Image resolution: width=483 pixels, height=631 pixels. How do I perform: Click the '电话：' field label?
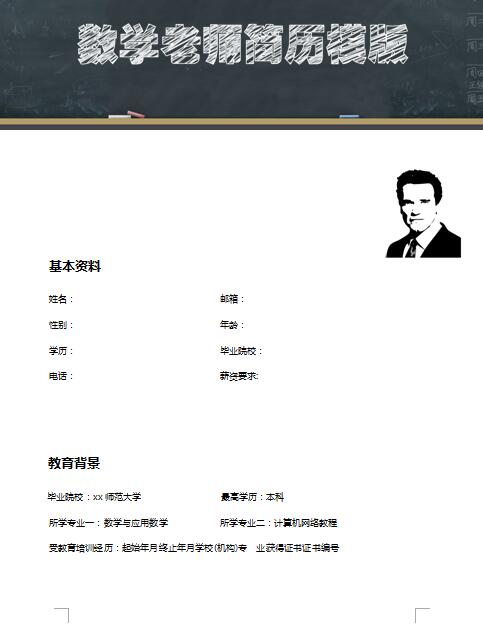click(x=61, y=376)
